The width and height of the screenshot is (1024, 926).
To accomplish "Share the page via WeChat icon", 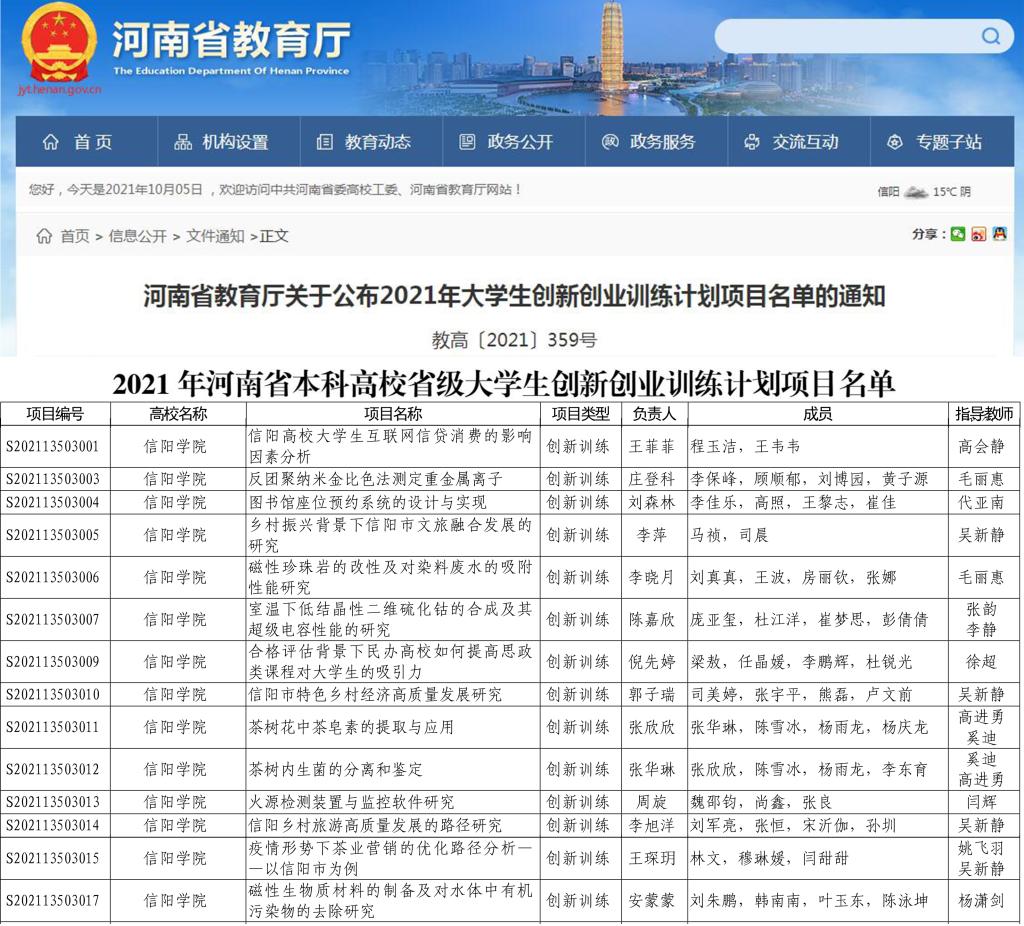I will [x=958, y=234].
